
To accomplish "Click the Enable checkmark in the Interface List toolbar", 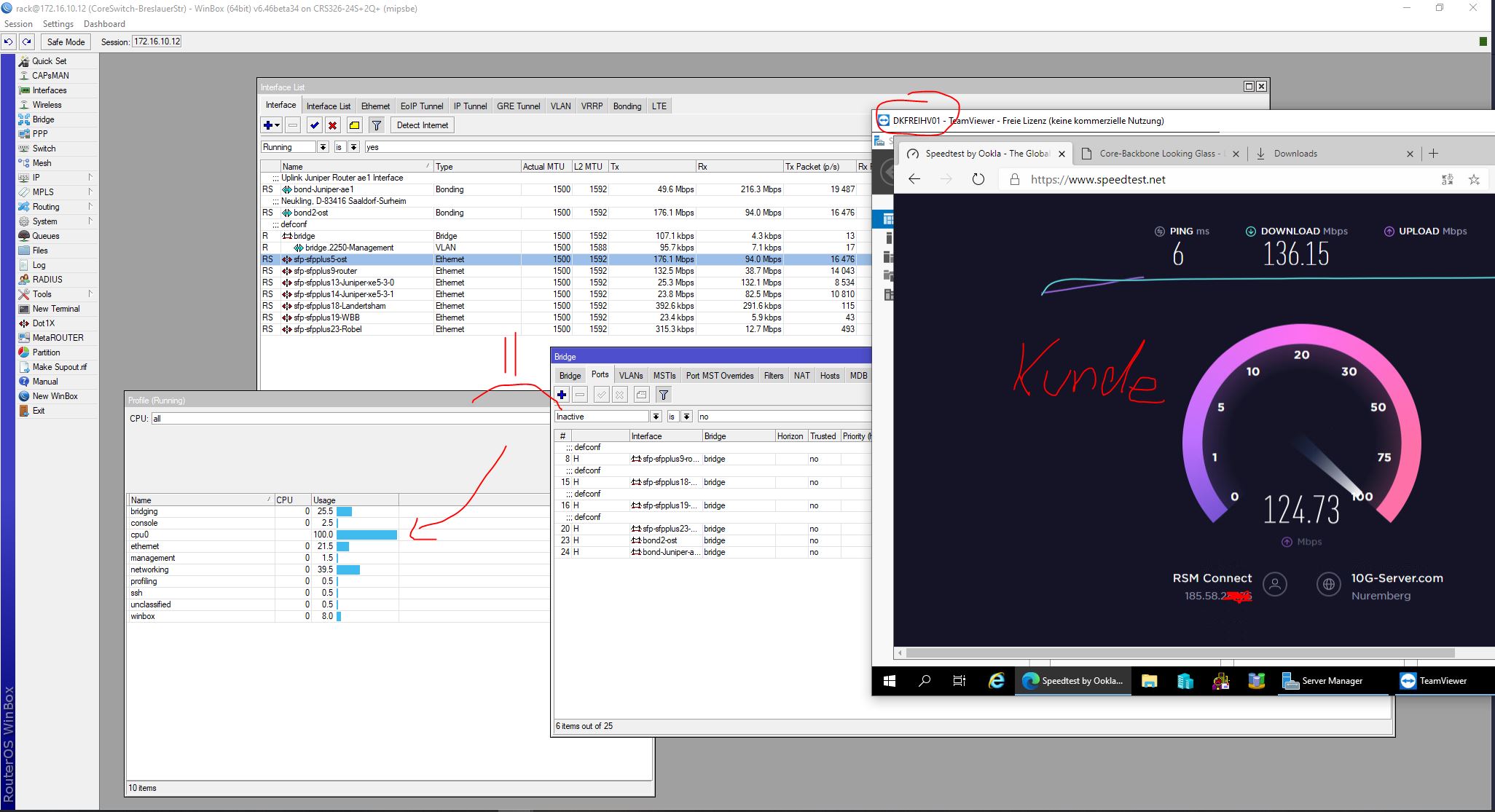I will point(314,125).
